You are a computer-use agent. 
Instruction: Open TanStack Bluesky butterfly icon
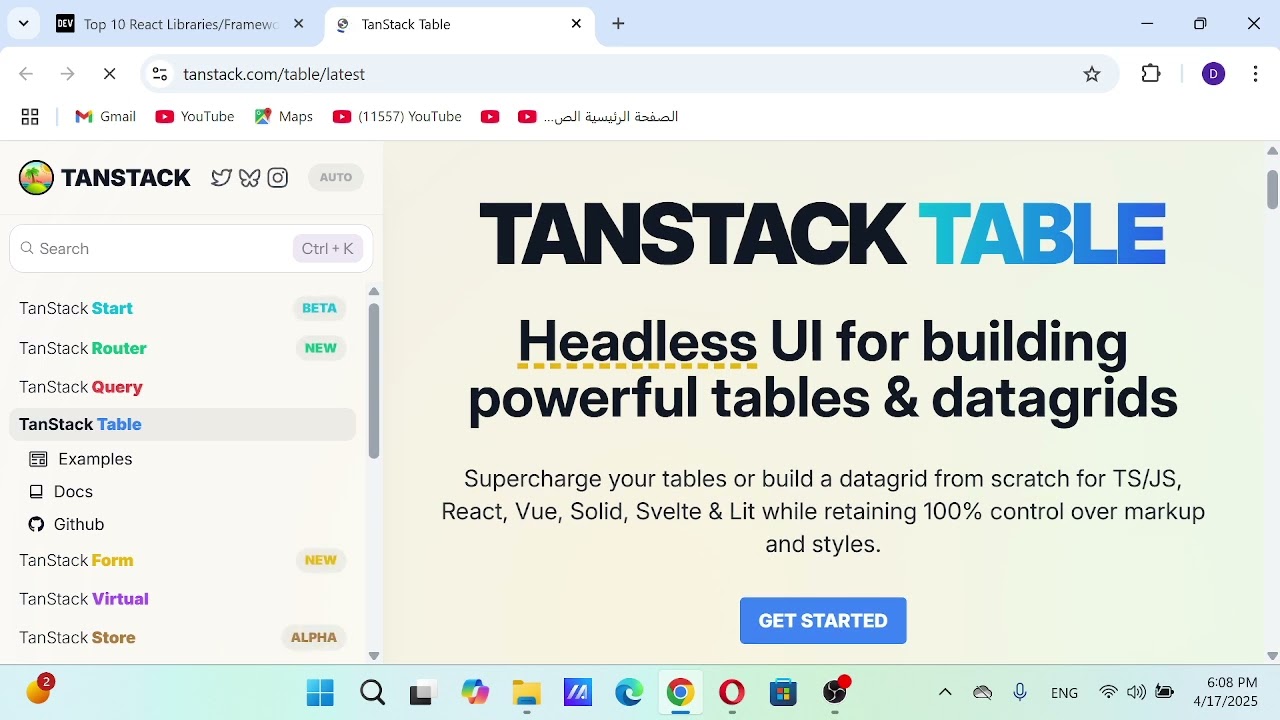[250, 178]
